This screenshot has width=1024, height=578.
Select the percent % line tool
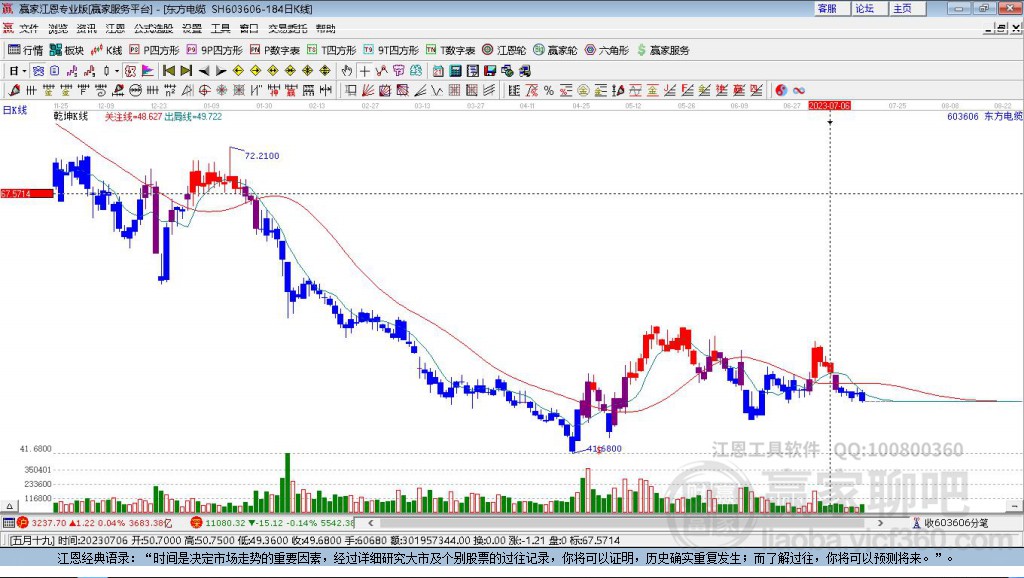tap(549, 91)
